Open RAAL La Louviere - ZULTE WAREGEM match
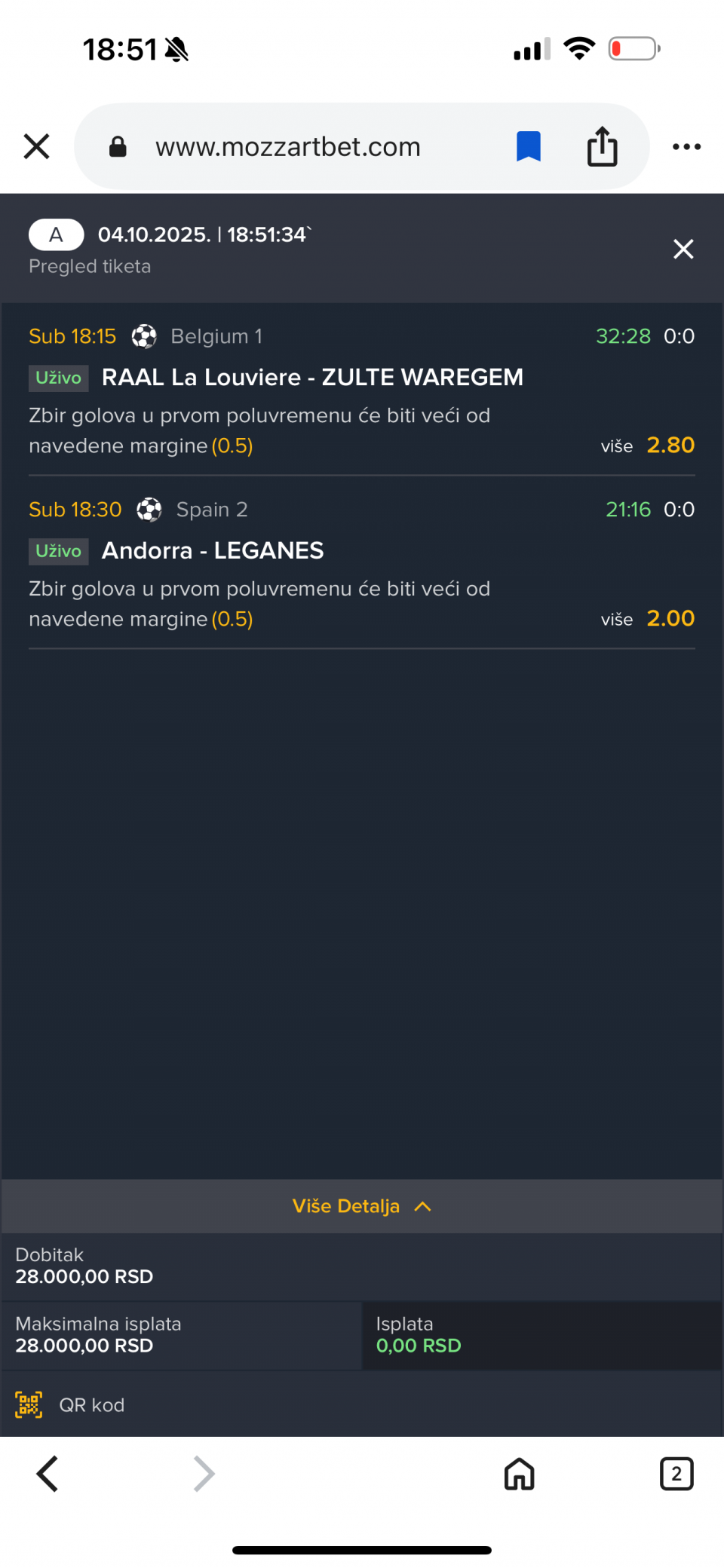724x1568 pixels. (312, 377)
